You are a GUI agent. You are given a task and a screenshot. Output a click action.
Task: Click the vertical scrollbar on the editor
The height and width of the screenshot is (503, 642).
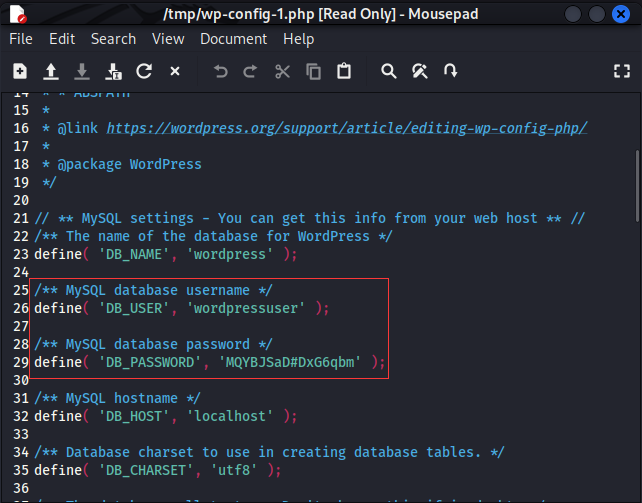click(637, 186)
